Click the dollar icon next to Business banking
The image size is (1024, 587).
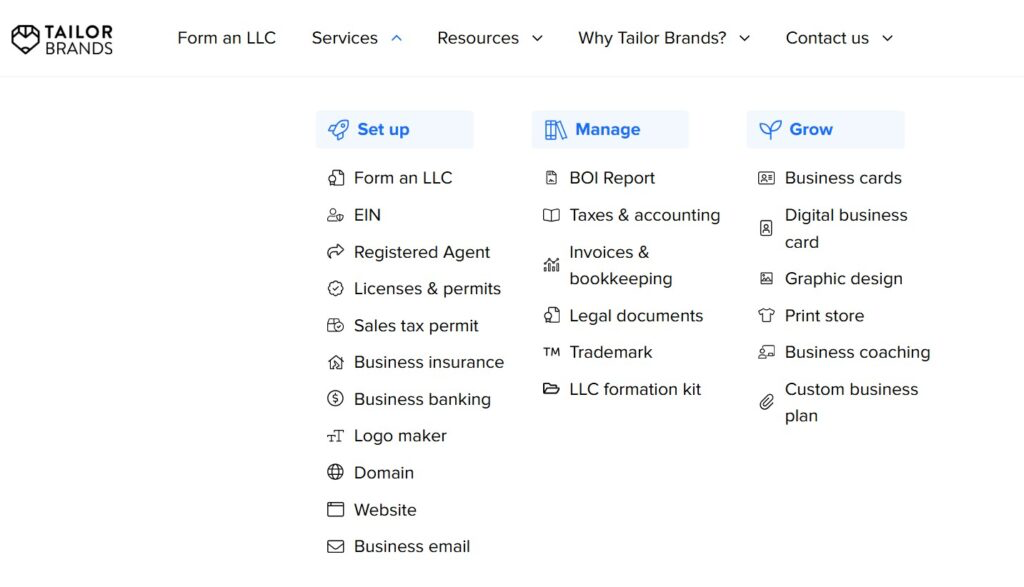[335, 399]
